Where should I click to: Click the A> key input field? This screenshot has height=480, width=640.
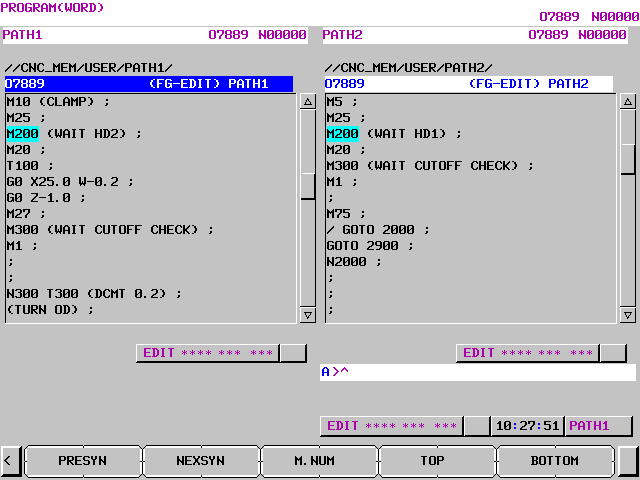pos(478,372)
